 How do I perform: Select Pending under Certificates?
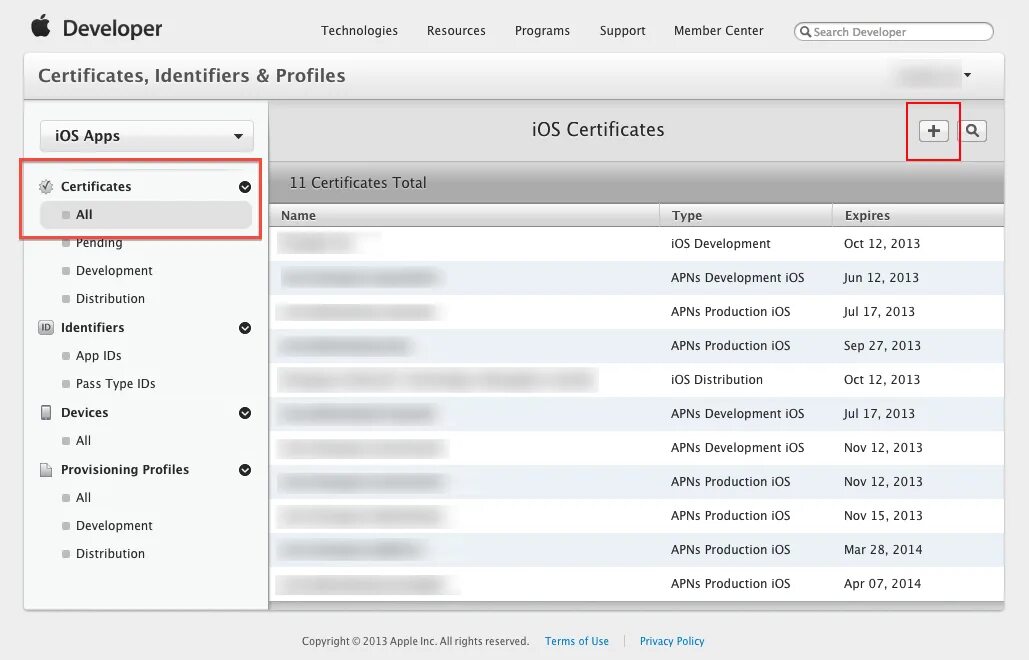98,243
